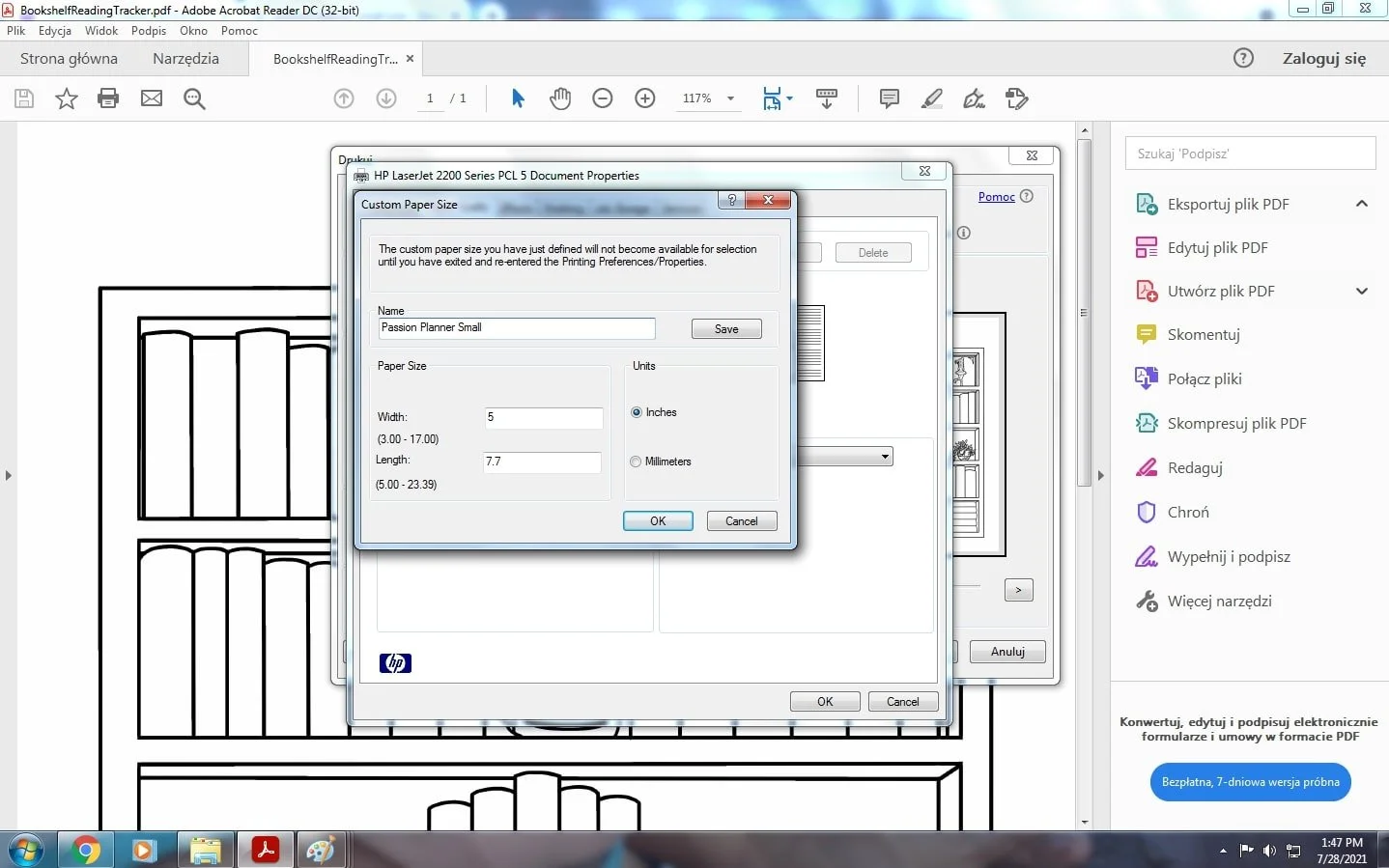Click the paper size Name input field
The height and width of the screenshot is (868, 1389).
pos(517,328)
